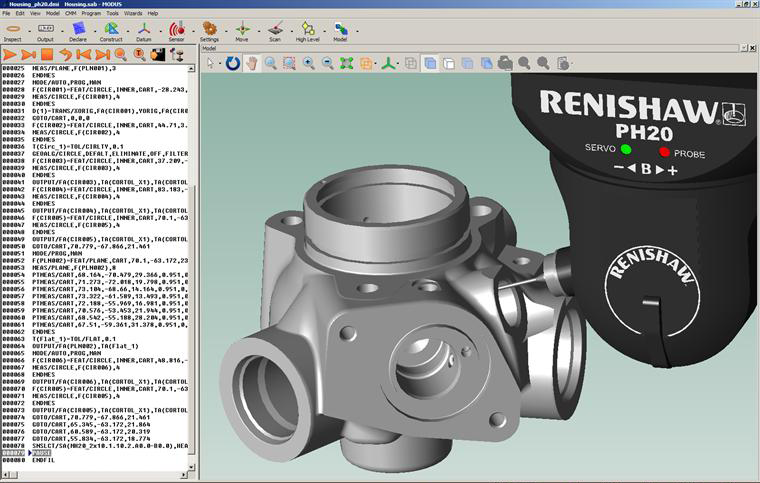Open the Output toolbar group

[45, 32]
